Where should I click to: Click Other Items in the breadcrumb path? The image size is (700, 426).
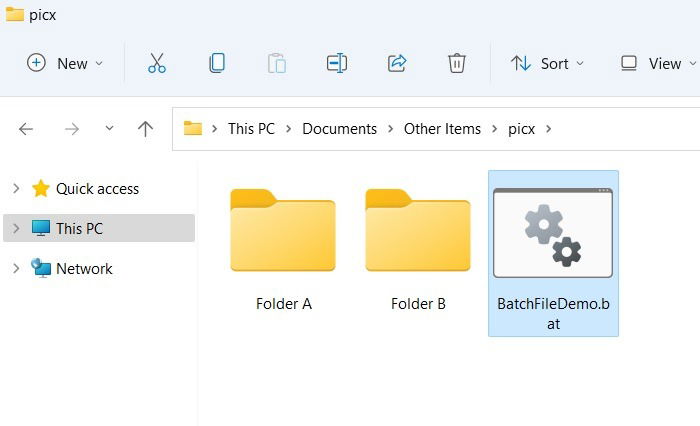pyautogui.click(x=442, y=129)
